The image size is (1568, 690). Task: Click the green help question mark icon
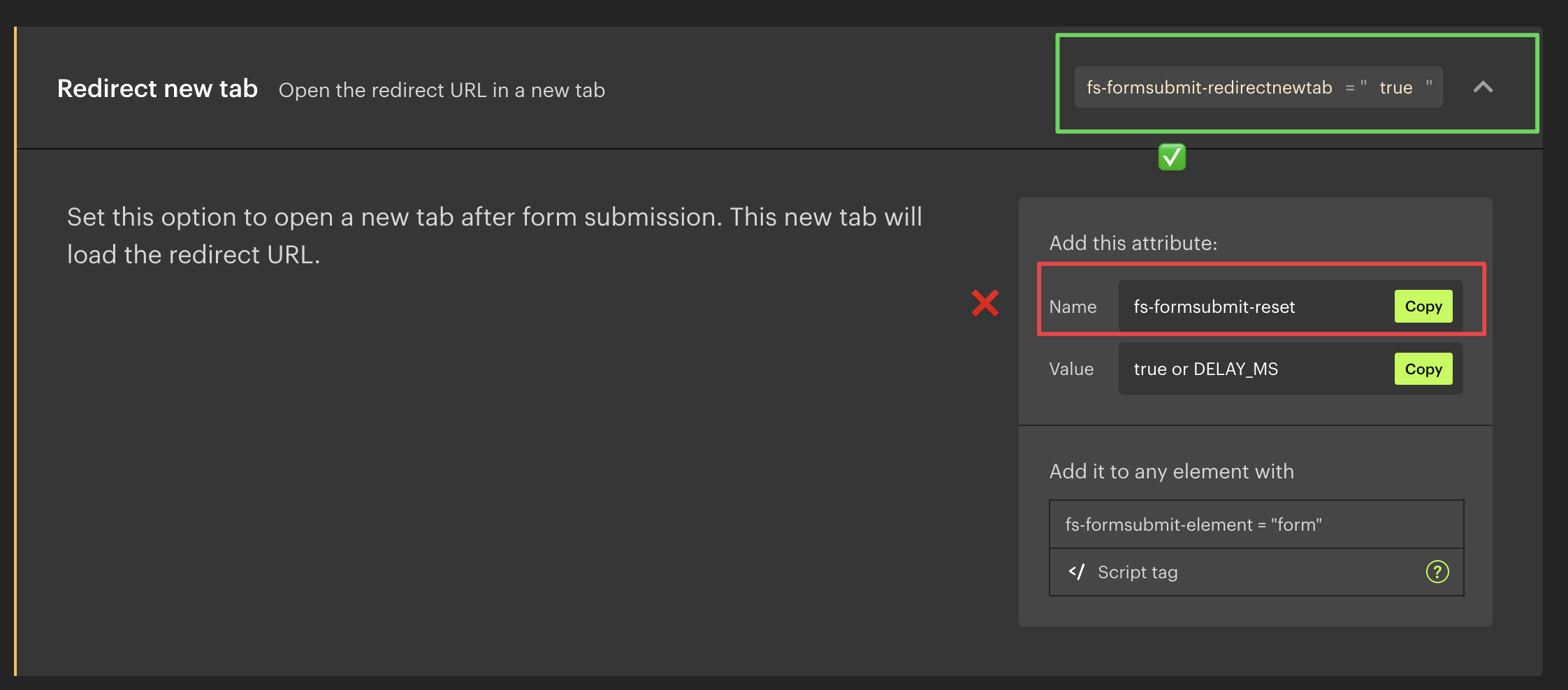pos(1437,572)
